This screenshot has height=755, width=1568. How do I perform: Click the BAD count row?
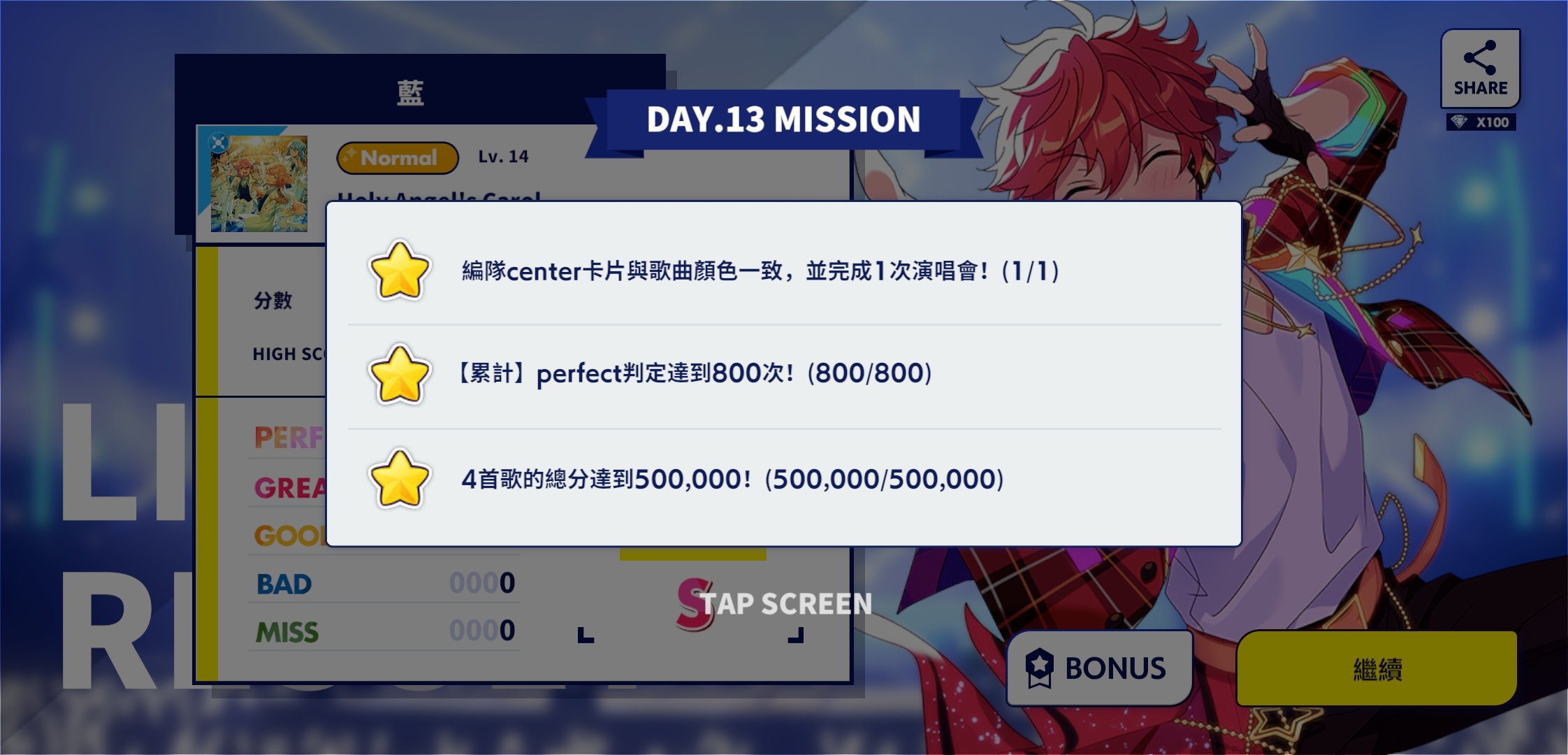(384, 583)
